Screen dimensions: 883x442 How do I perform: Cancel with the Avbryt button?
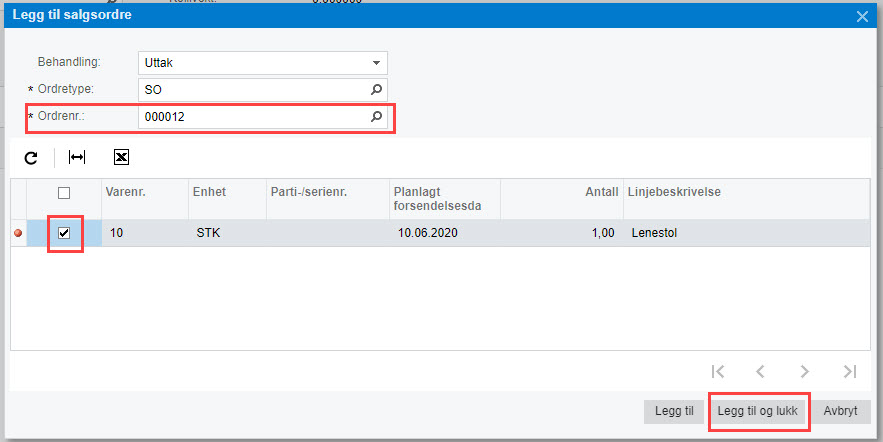coord(840,412)
